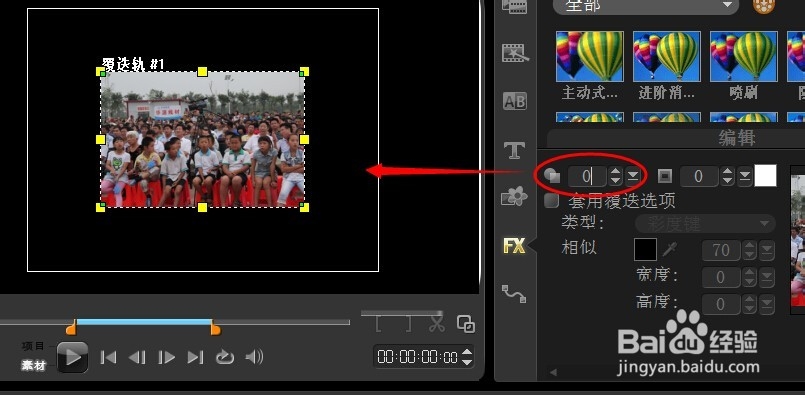Click the top-center yellow resize handle

[x=202, y=71]
